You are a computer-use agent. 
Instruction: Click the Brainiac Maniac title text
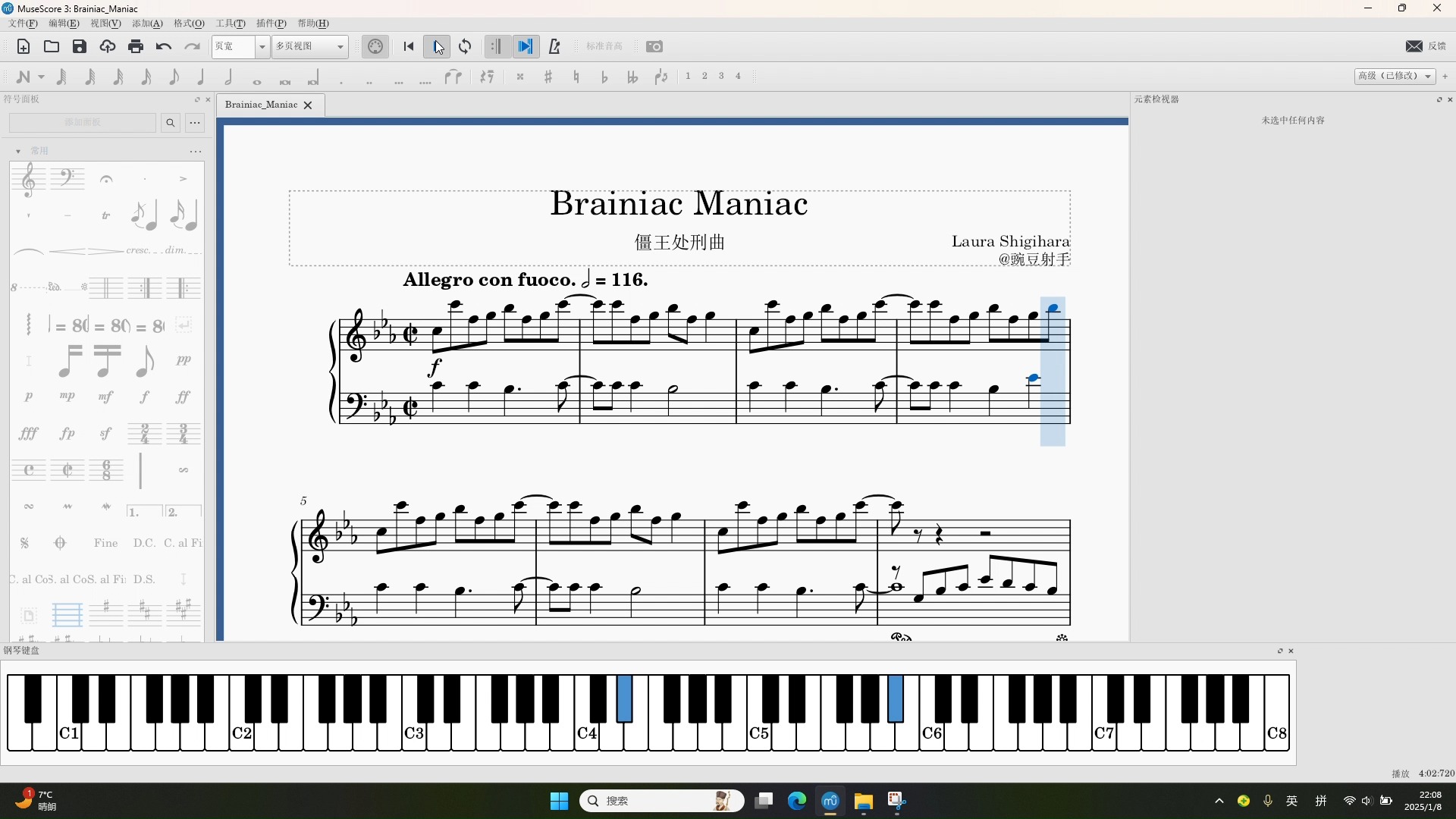pyautogui.click(x=679, y=203)
